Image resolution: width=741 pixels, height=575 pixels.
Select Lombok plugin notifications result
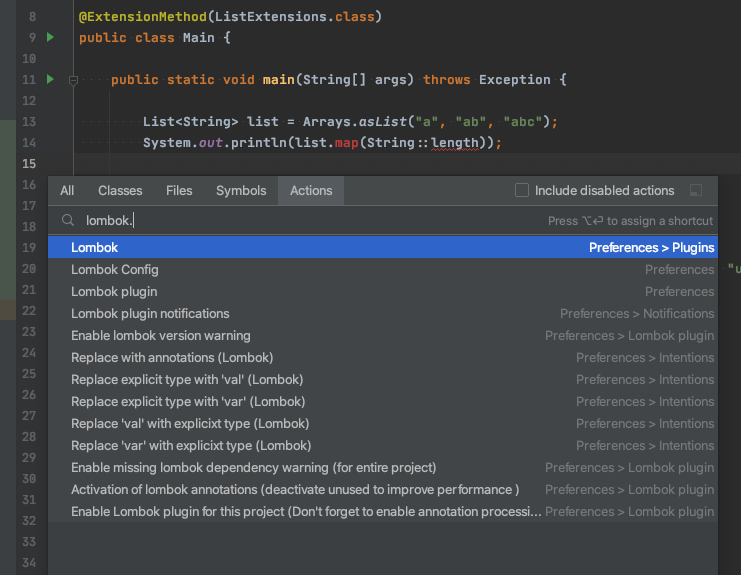click(383, 314)
